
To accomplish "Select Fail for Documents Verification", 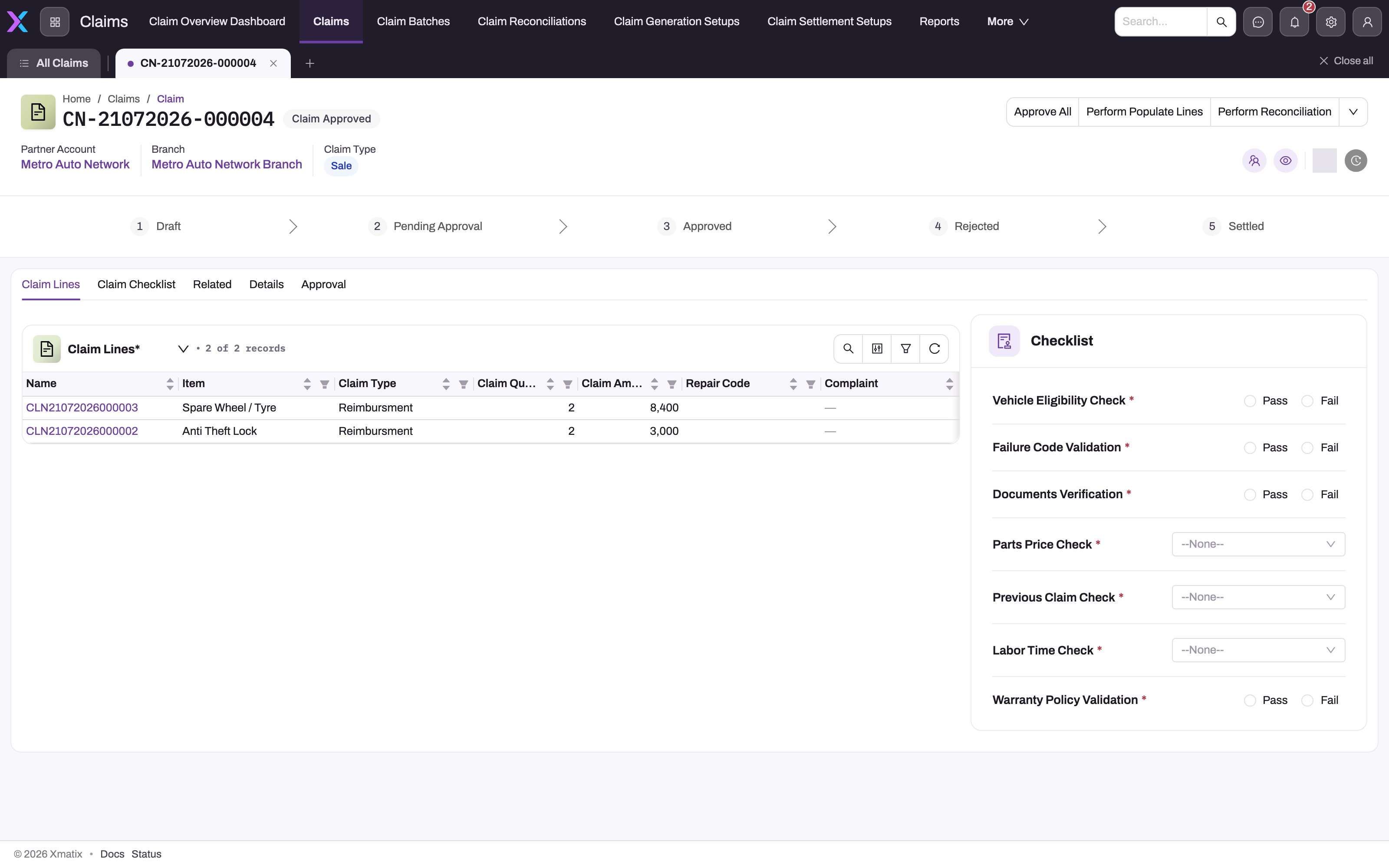I will click(x=1307, y=494).
